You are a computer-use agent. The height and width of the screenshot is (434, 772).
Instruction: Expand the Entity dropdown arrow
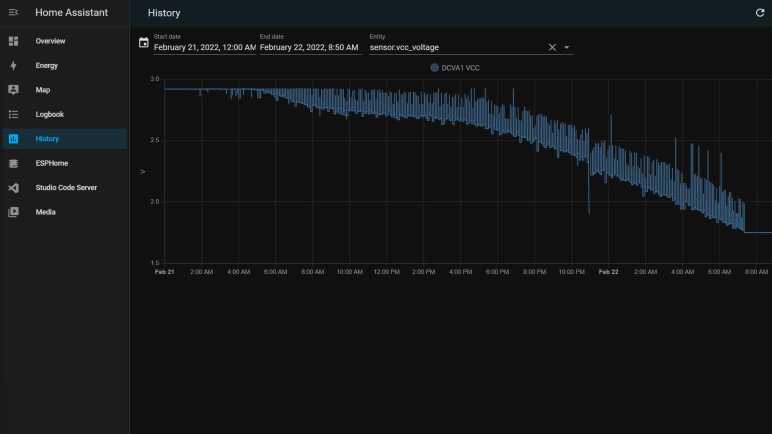[x=567, y=47]
